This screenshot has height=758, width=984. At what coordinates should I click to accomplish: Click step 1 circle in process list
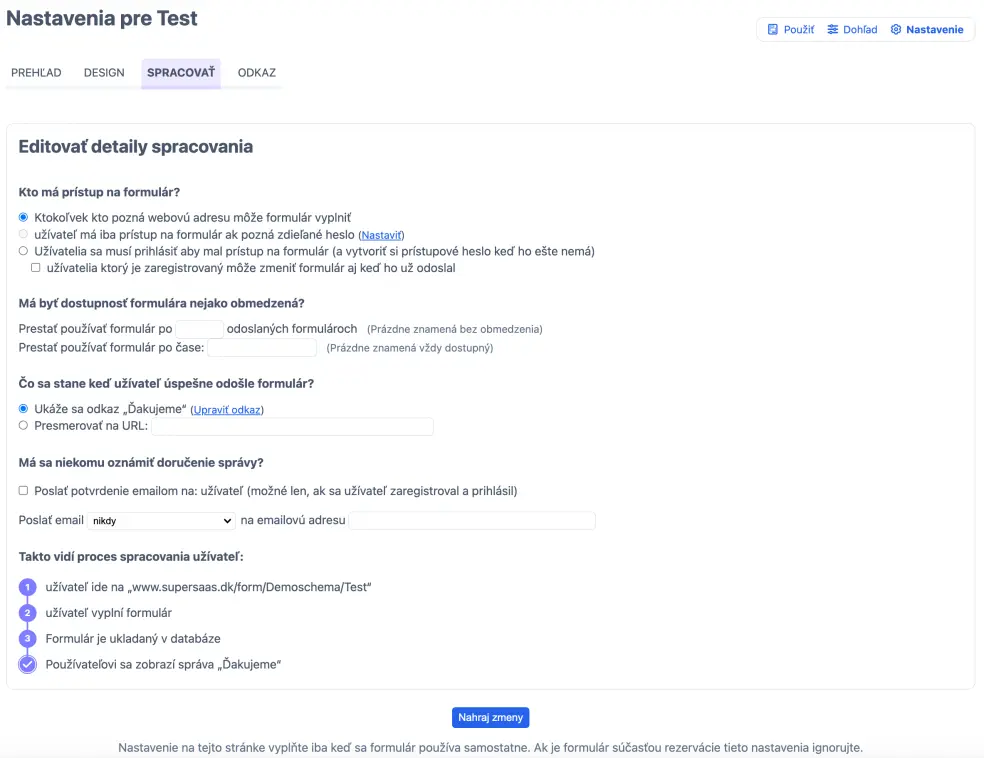coord(28,587)
